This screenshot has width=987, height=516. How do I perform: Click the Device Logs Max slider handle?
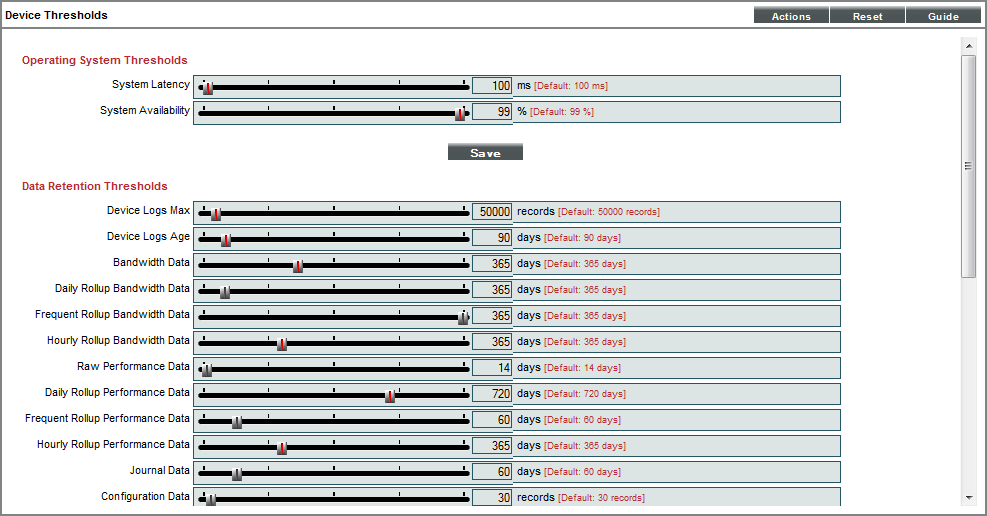215,214
